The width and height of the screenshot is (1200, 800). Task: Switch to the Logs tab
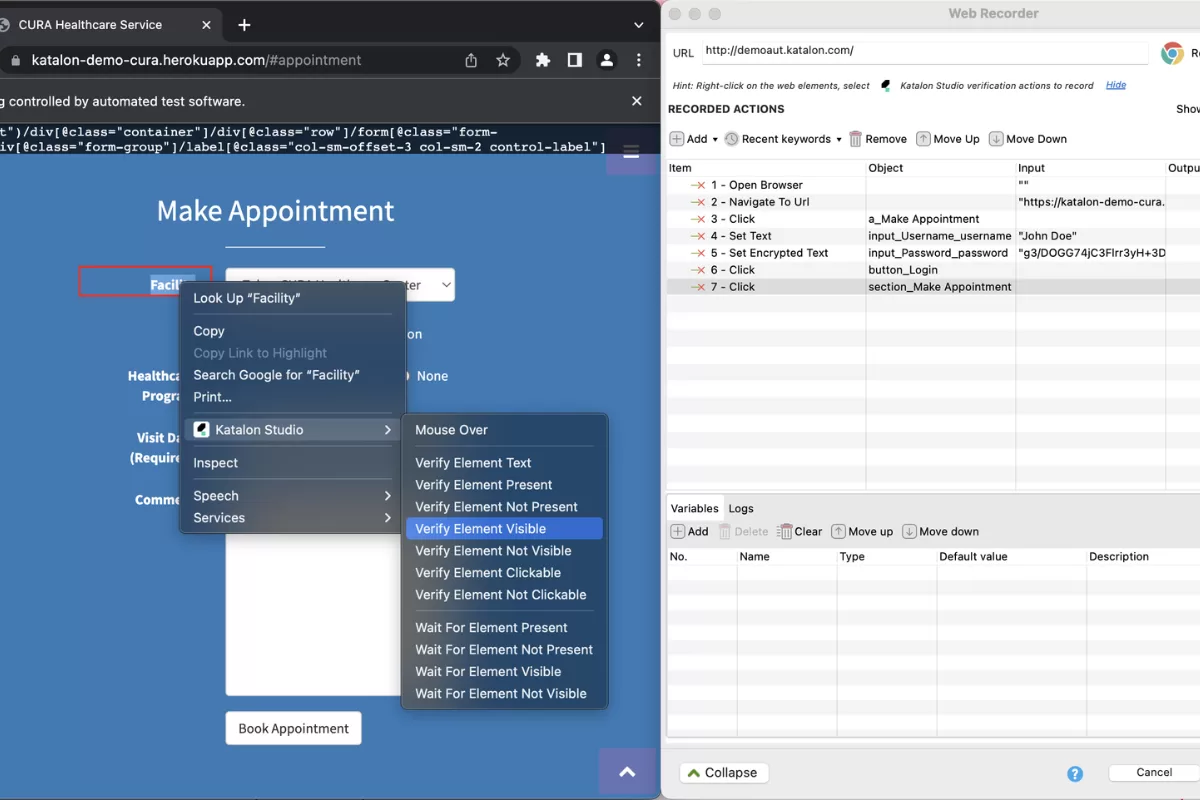tap(741, 508)
